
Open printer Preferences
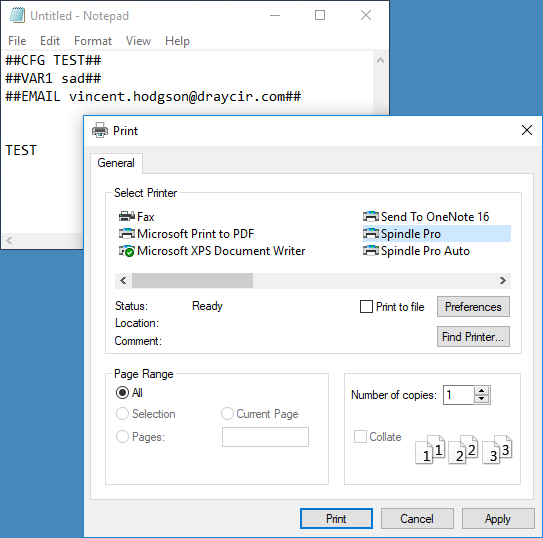[473, 307]
